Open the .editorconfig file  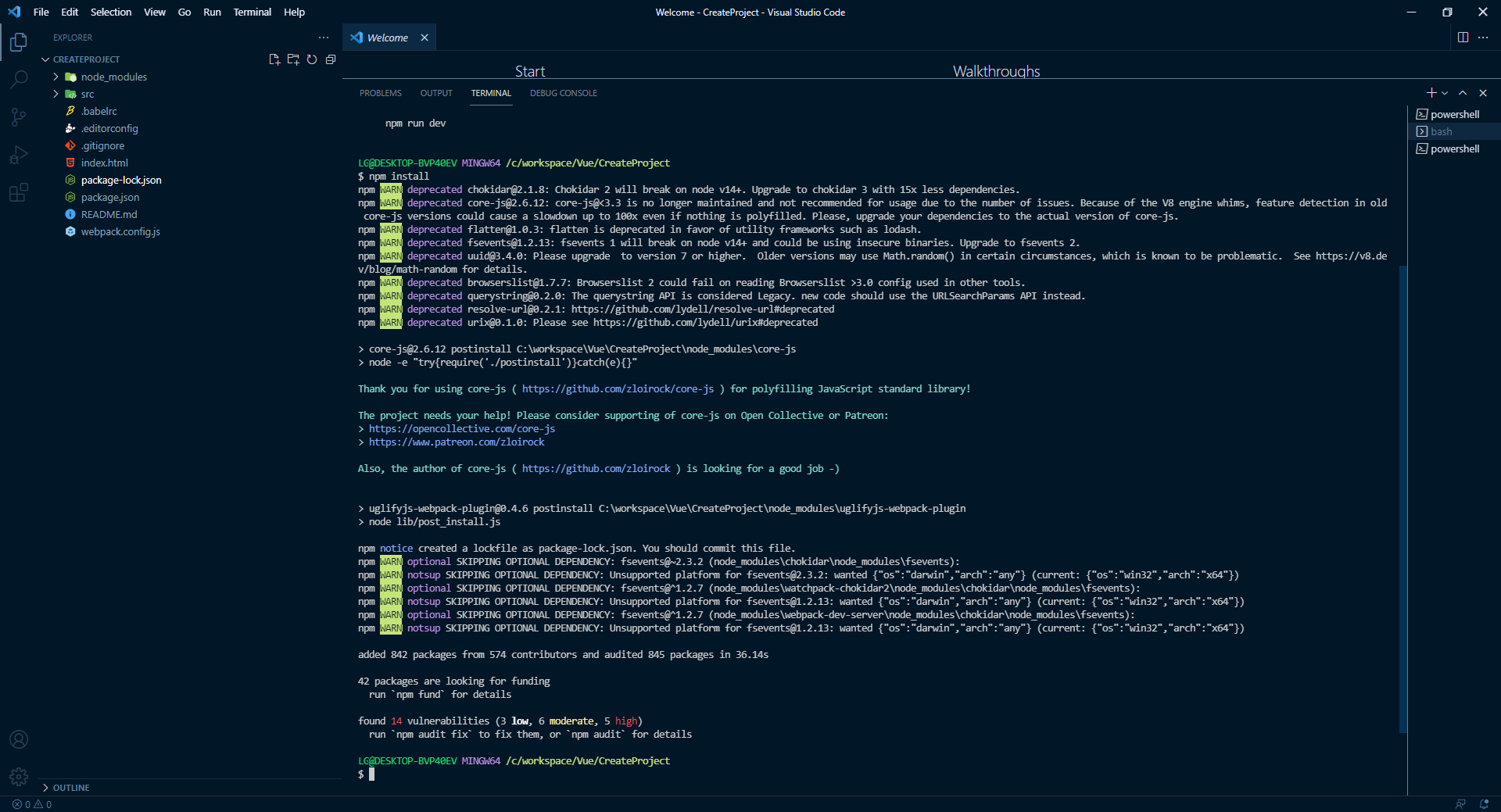tap(109, 128)
